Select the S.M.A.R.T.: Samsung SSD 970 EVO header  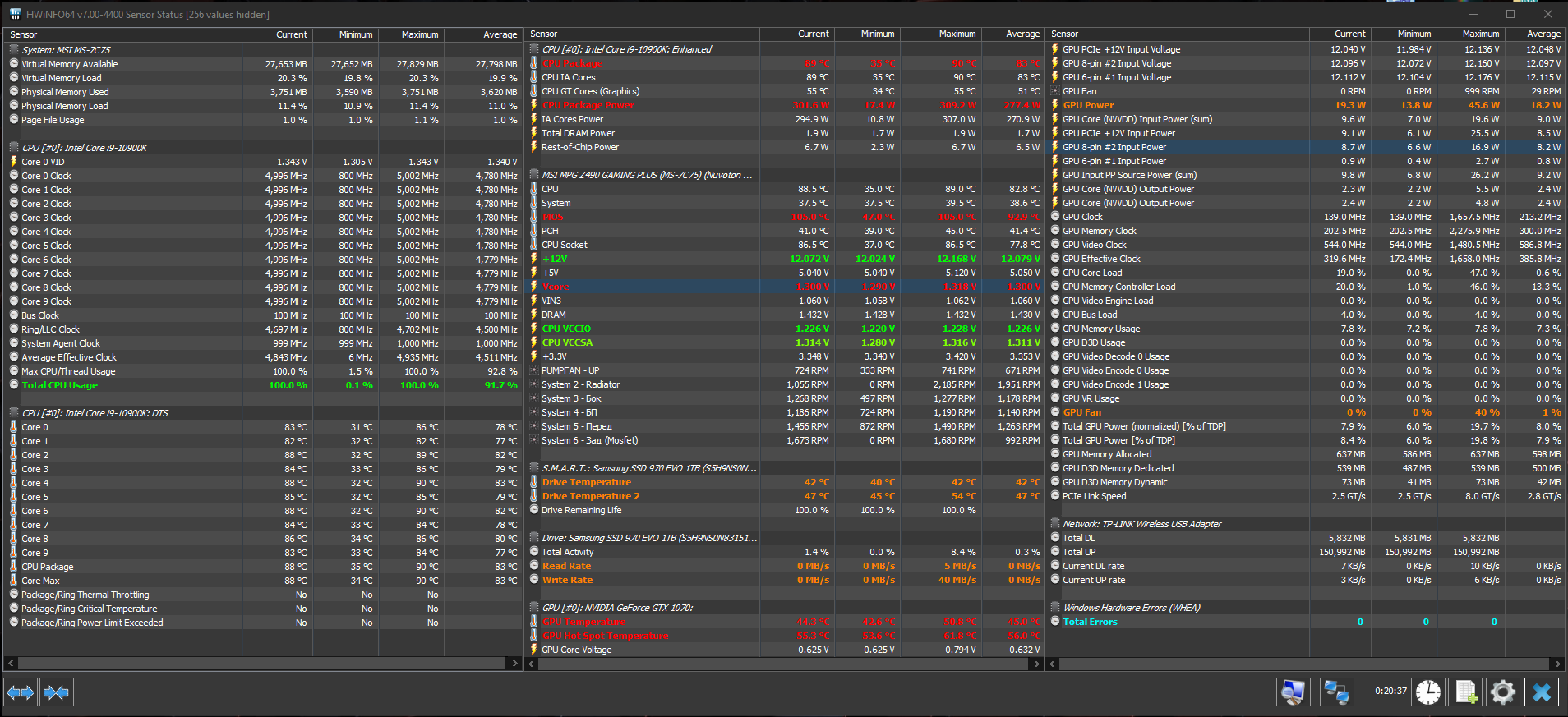(784, 468)
